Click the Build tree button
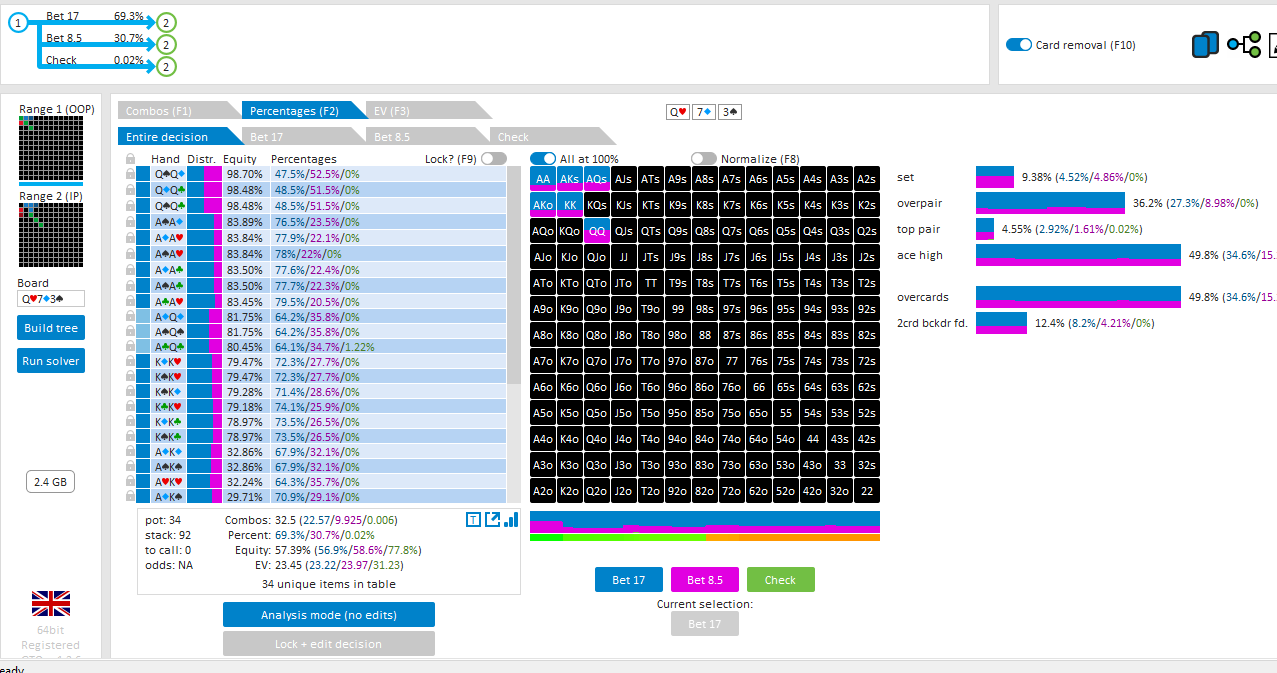1277x673 pixels. point(50,328)
